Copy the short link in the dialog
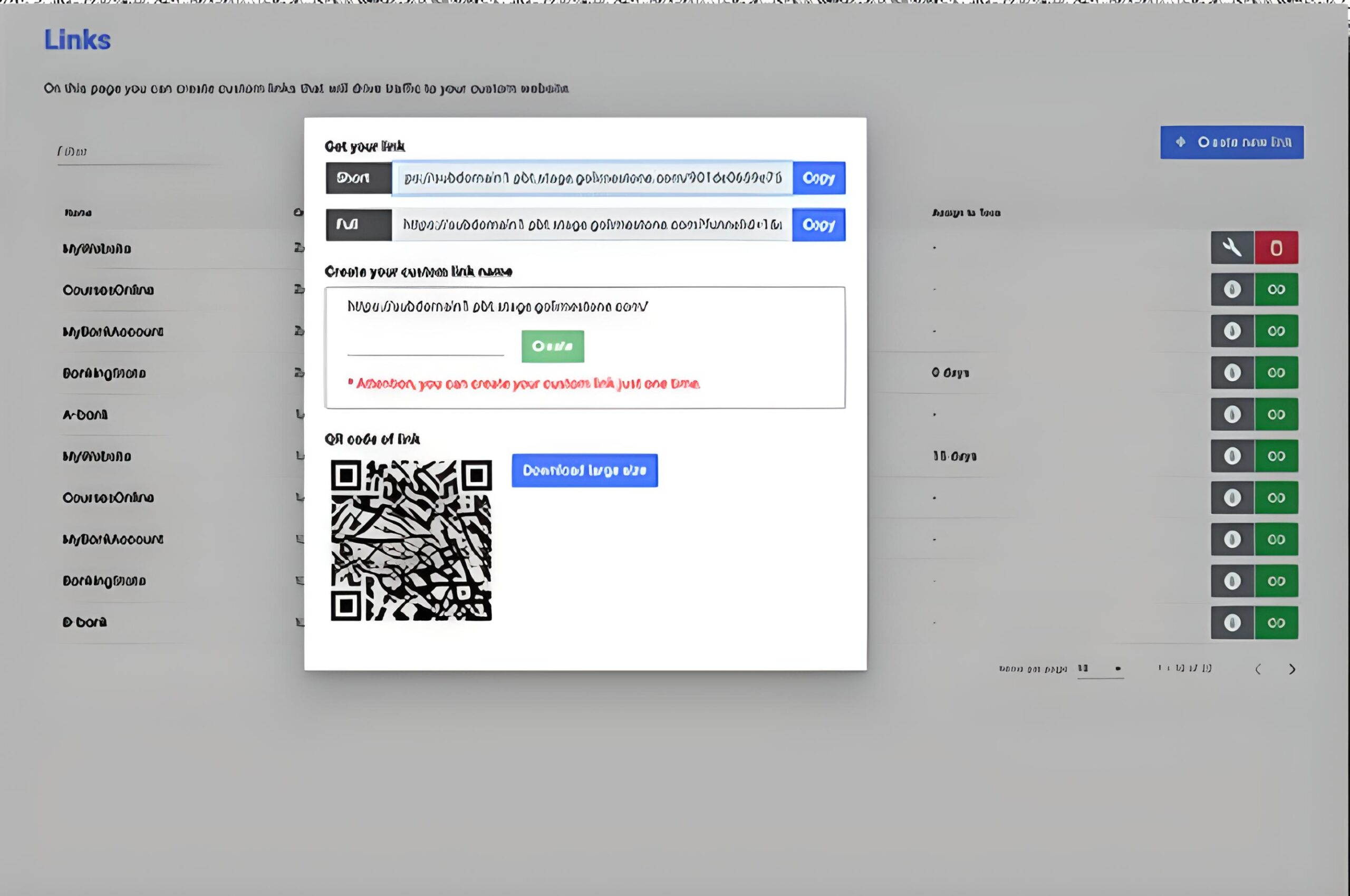This screenshot has width=1350, height=896. (818, 178)
